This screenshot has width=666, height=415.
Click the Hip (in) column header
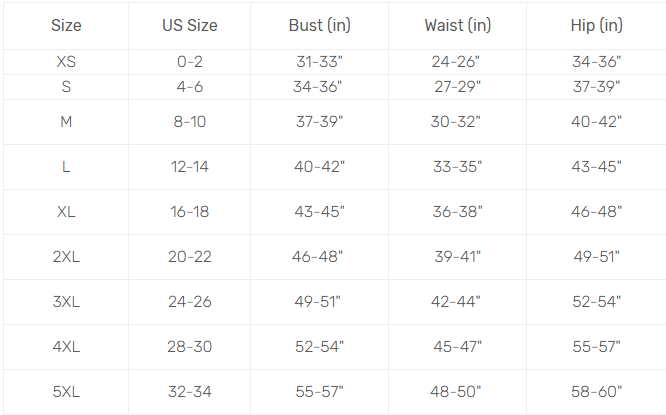coord(596,25)
